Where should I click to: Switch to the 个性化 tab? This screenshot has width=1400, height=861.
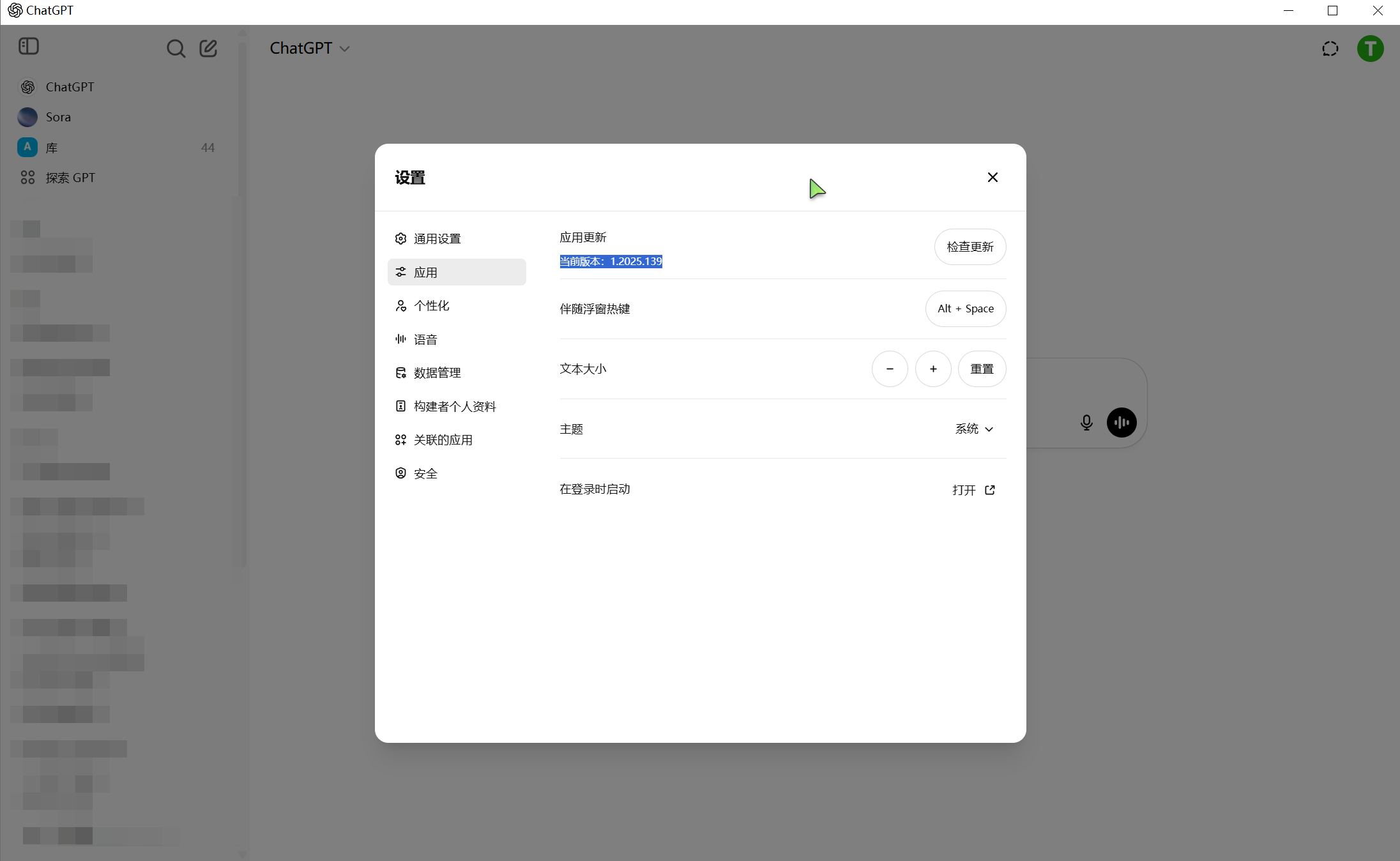(457, 305)
